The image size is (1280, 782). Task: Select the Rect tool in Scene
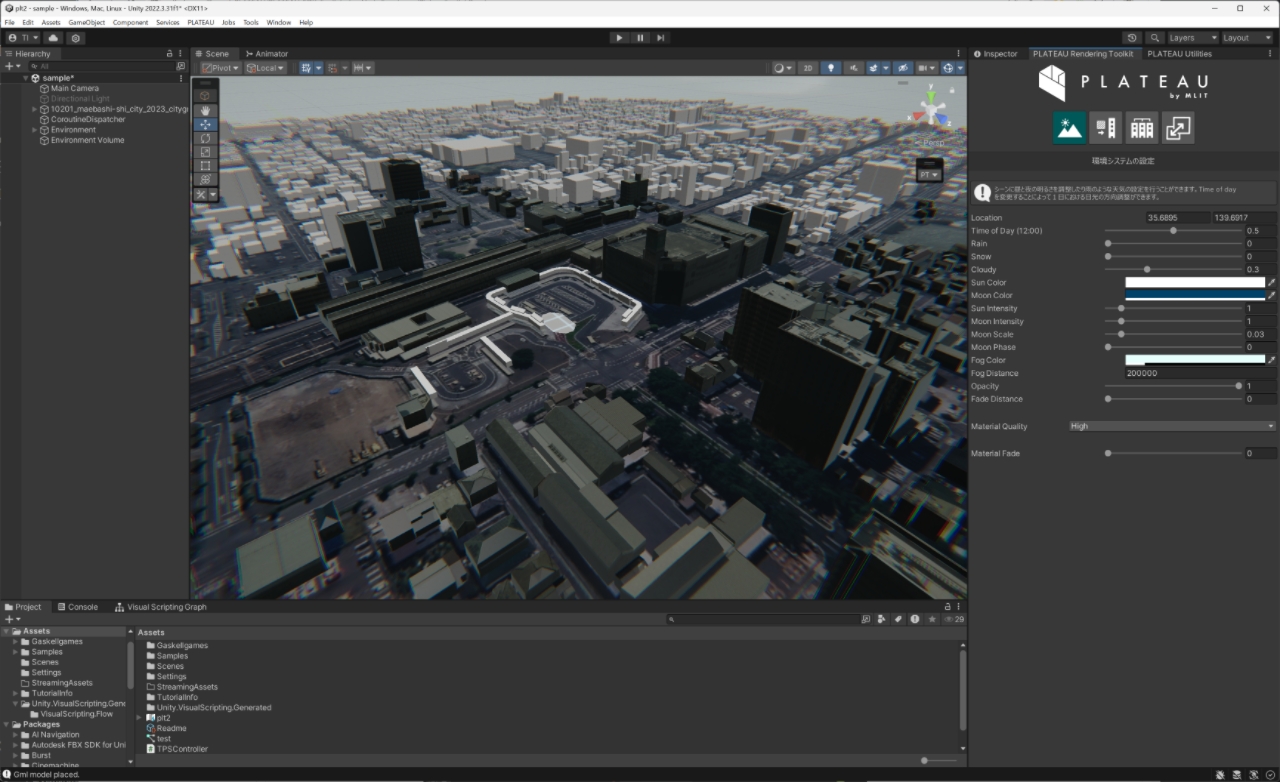pyautogui.click(x=205, y=166)
